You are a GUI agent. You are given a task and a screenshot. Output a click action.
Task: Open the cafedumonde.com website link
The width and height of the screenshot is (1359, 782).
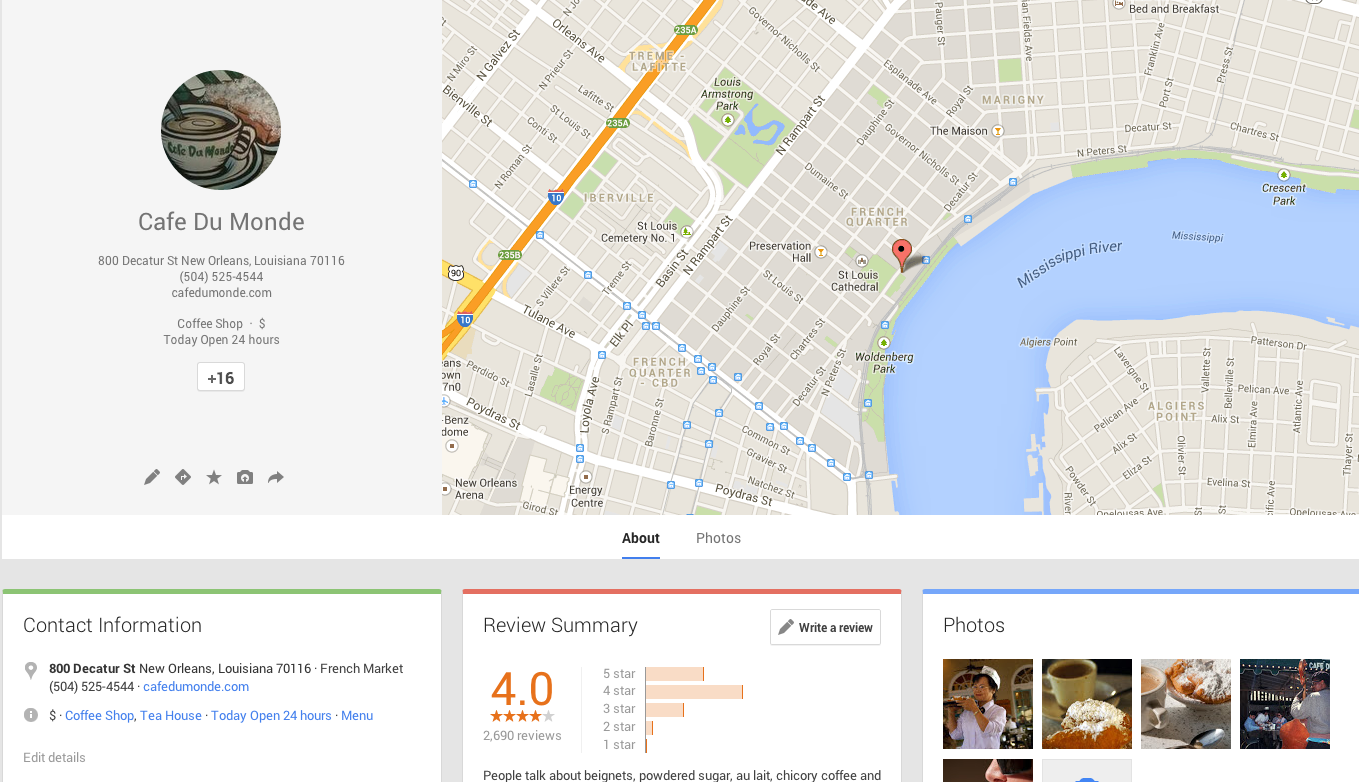pos(195,687)
